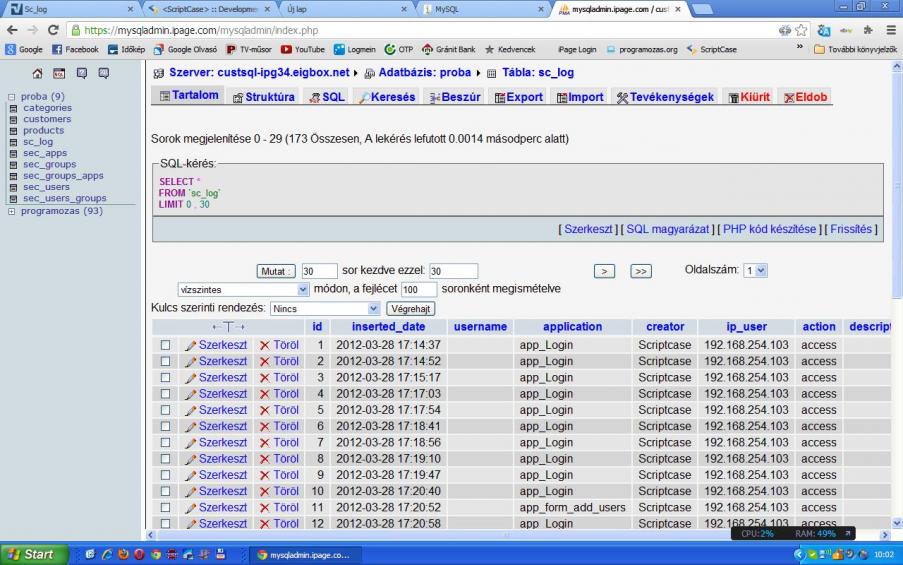This screenshot has height=565, width=903.
Task: Expand the programozas (93) database tree
Action: [12, 211]
